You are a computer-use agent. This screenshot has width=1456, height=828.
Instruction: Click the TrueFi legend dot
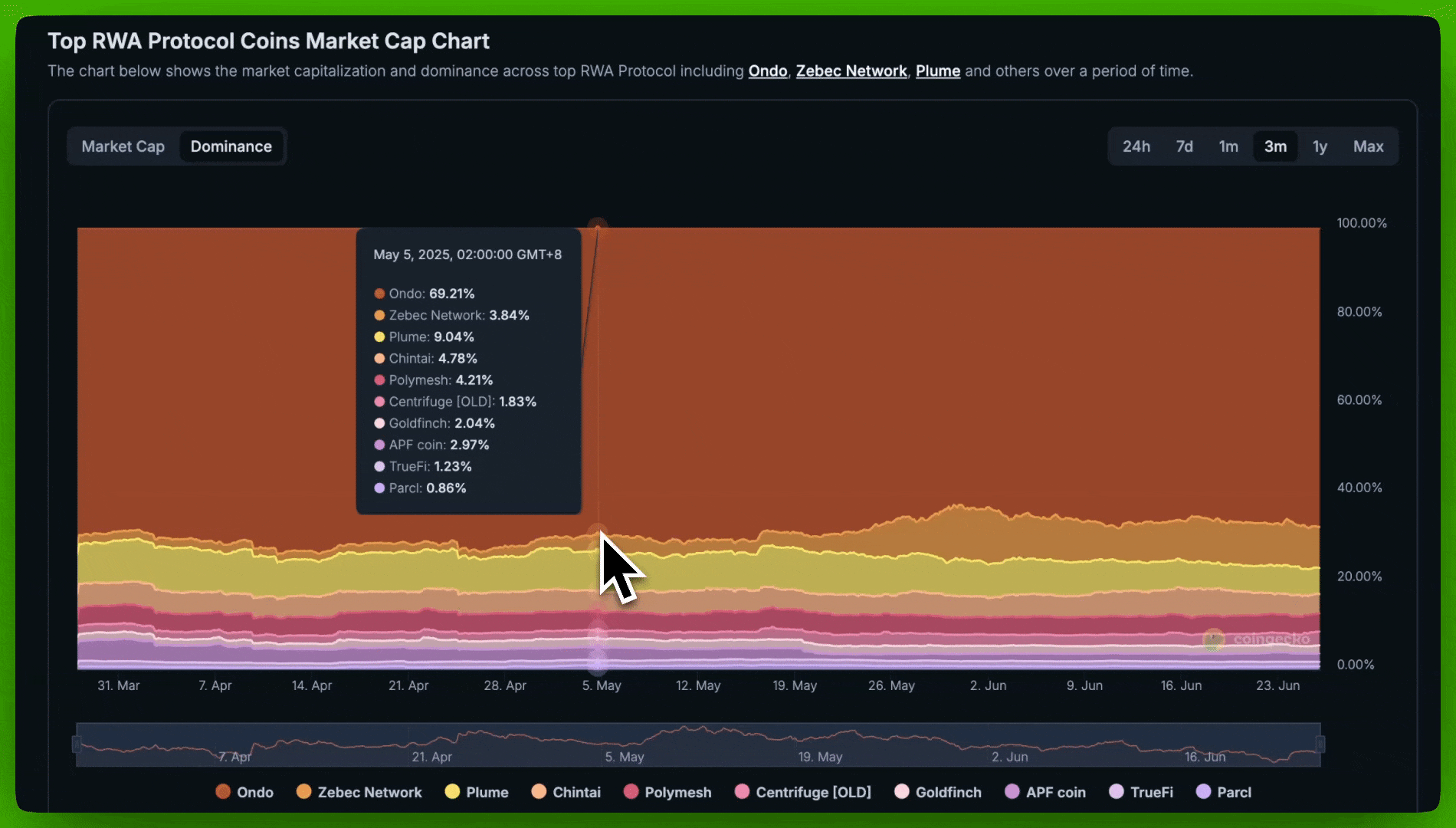pos(1117,792)
